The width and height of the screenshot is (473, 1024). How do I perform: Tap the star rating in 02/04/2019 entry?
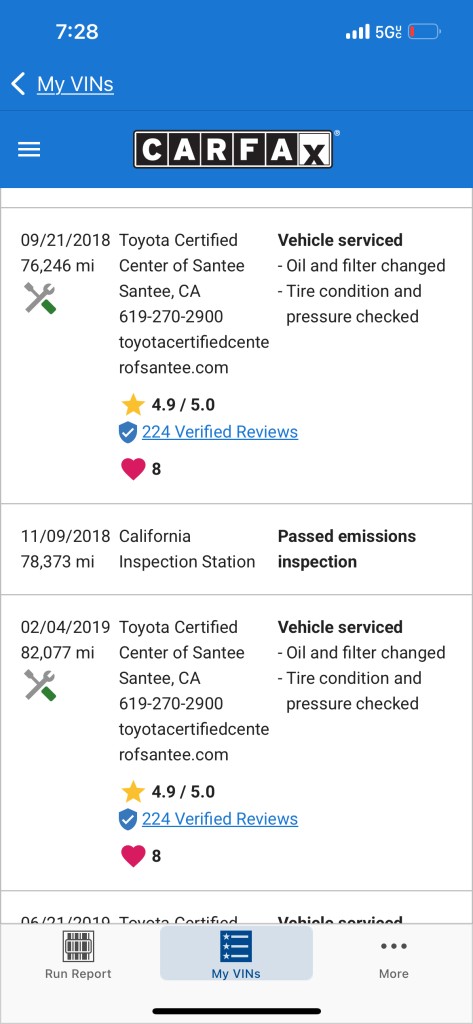click(168, 792)
